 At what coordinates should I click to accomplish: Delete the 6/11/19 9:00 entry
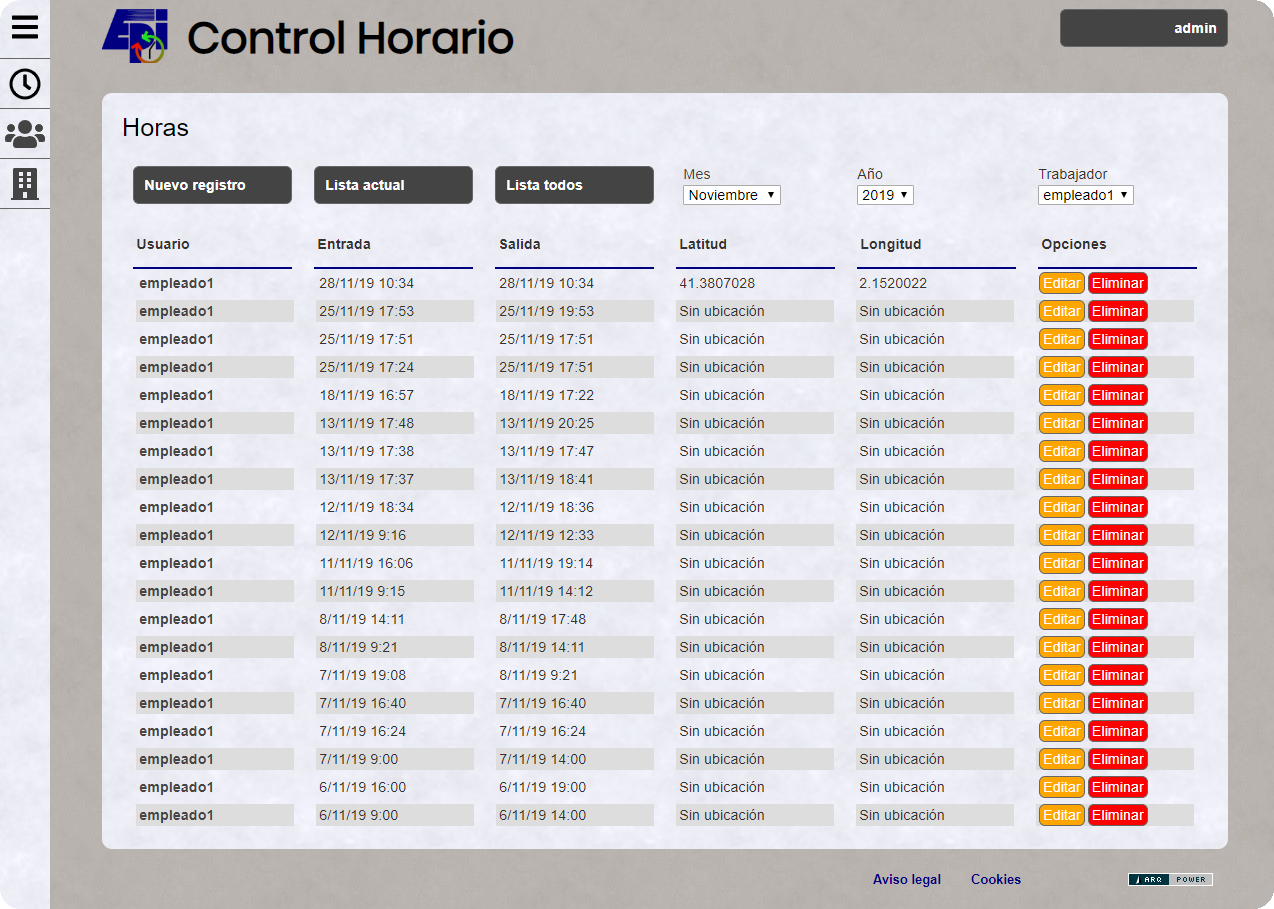click(x=1117, y=815)
